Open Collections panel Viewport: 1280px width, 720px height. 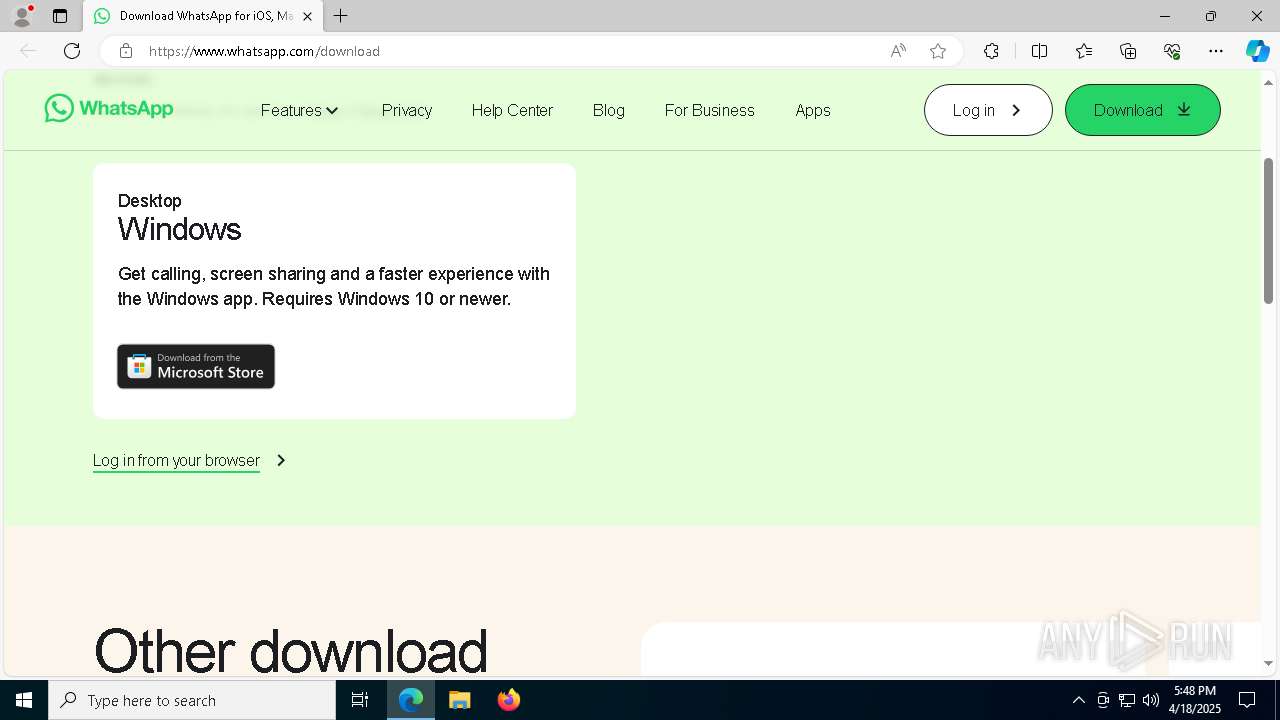click(x=1128, y=51)
